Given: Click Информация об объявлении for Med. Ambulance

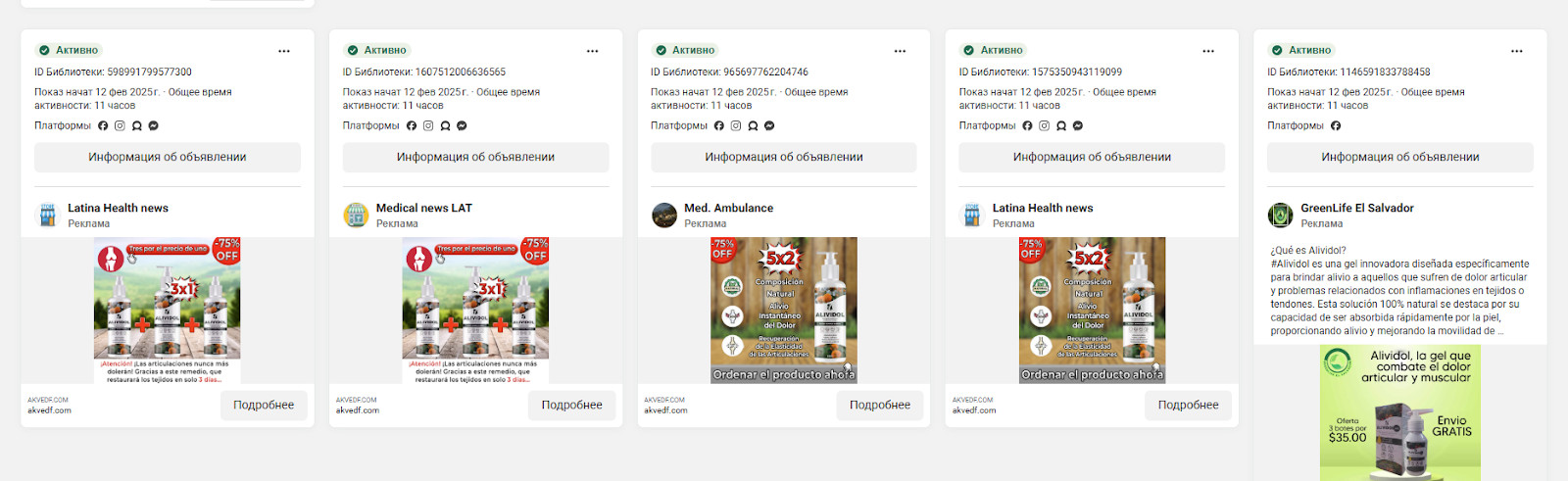Looking at the screenshot, I should pos(784,157).
